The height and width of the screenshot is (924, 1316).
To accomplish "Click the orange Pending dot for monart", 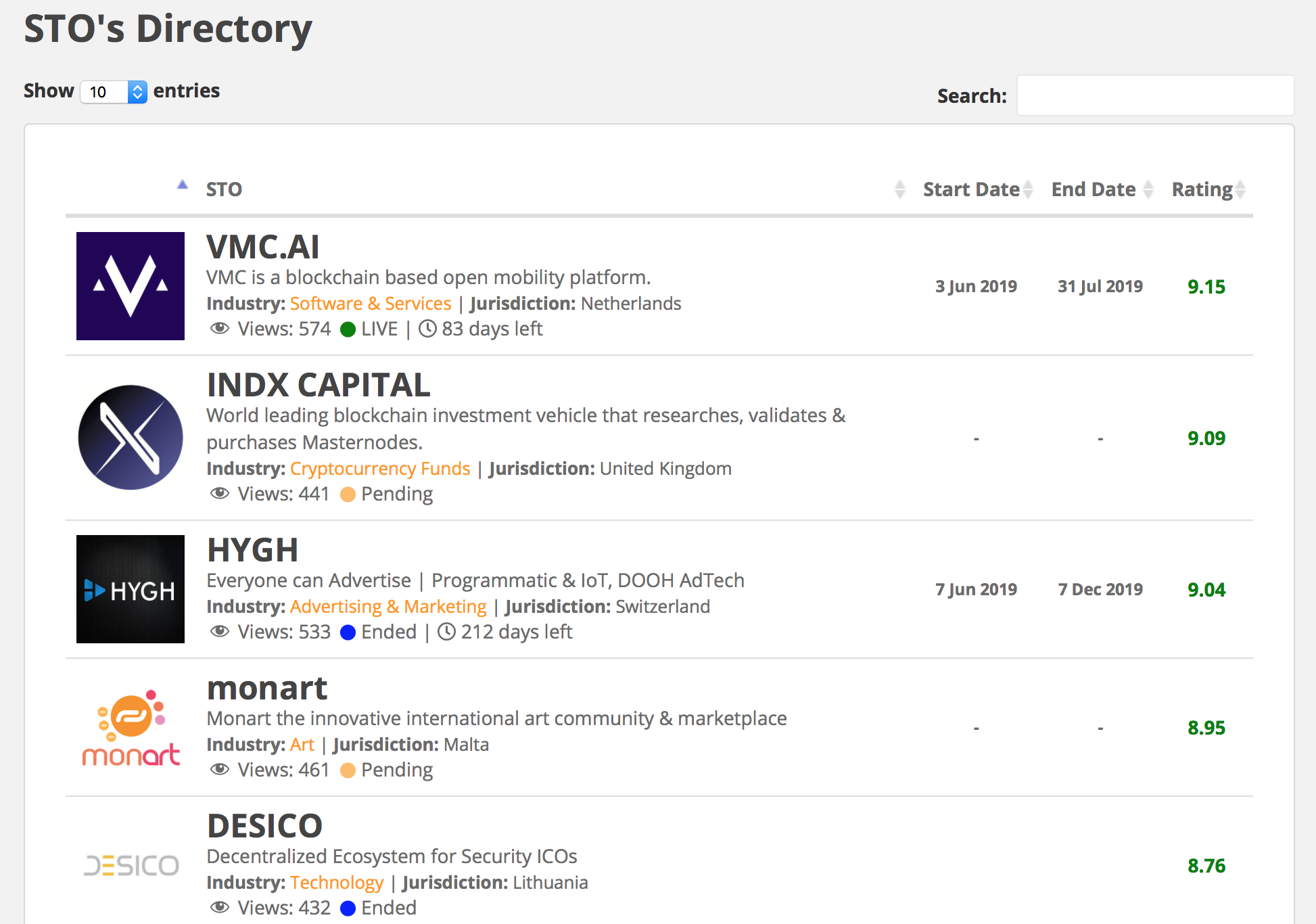I will click(x=348, y=770).
